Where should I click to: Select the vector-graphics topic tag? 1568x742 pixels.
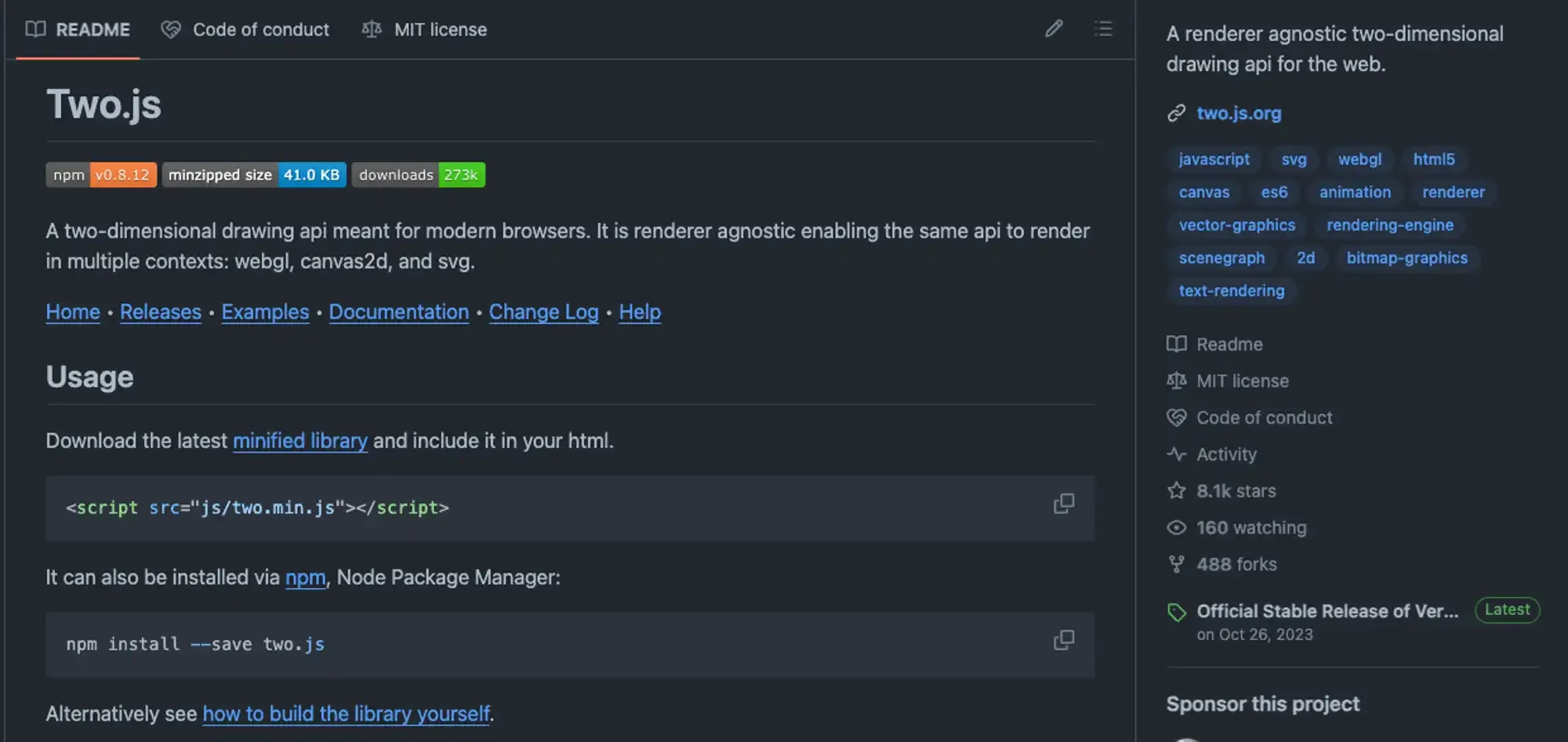click(1236, 225)
